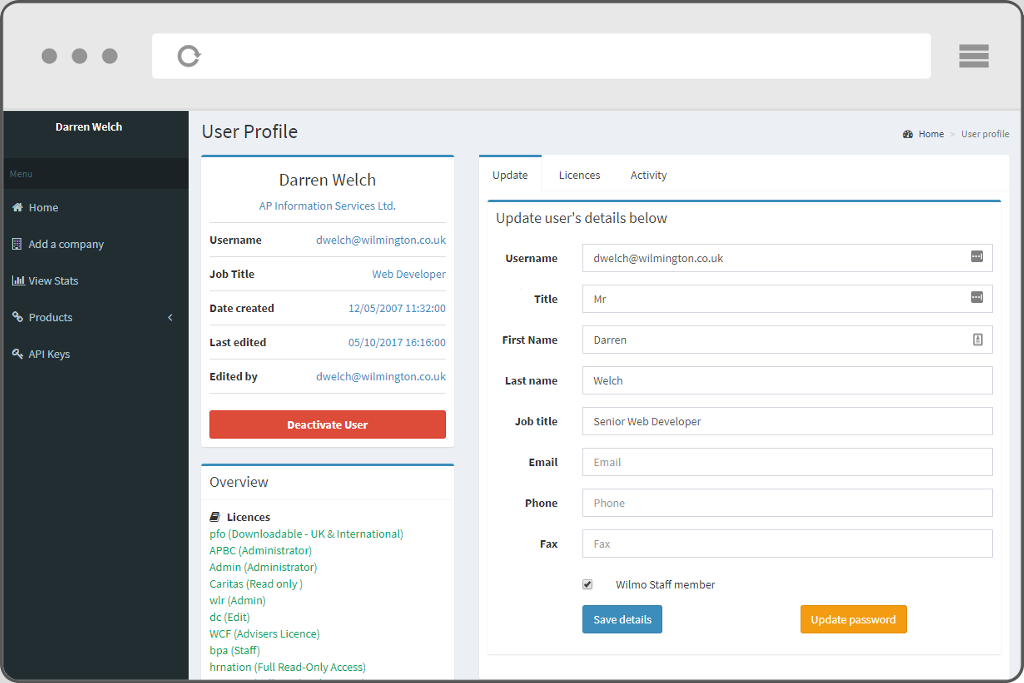
Task: Click the Update password button
Action: tap(853, 619)
